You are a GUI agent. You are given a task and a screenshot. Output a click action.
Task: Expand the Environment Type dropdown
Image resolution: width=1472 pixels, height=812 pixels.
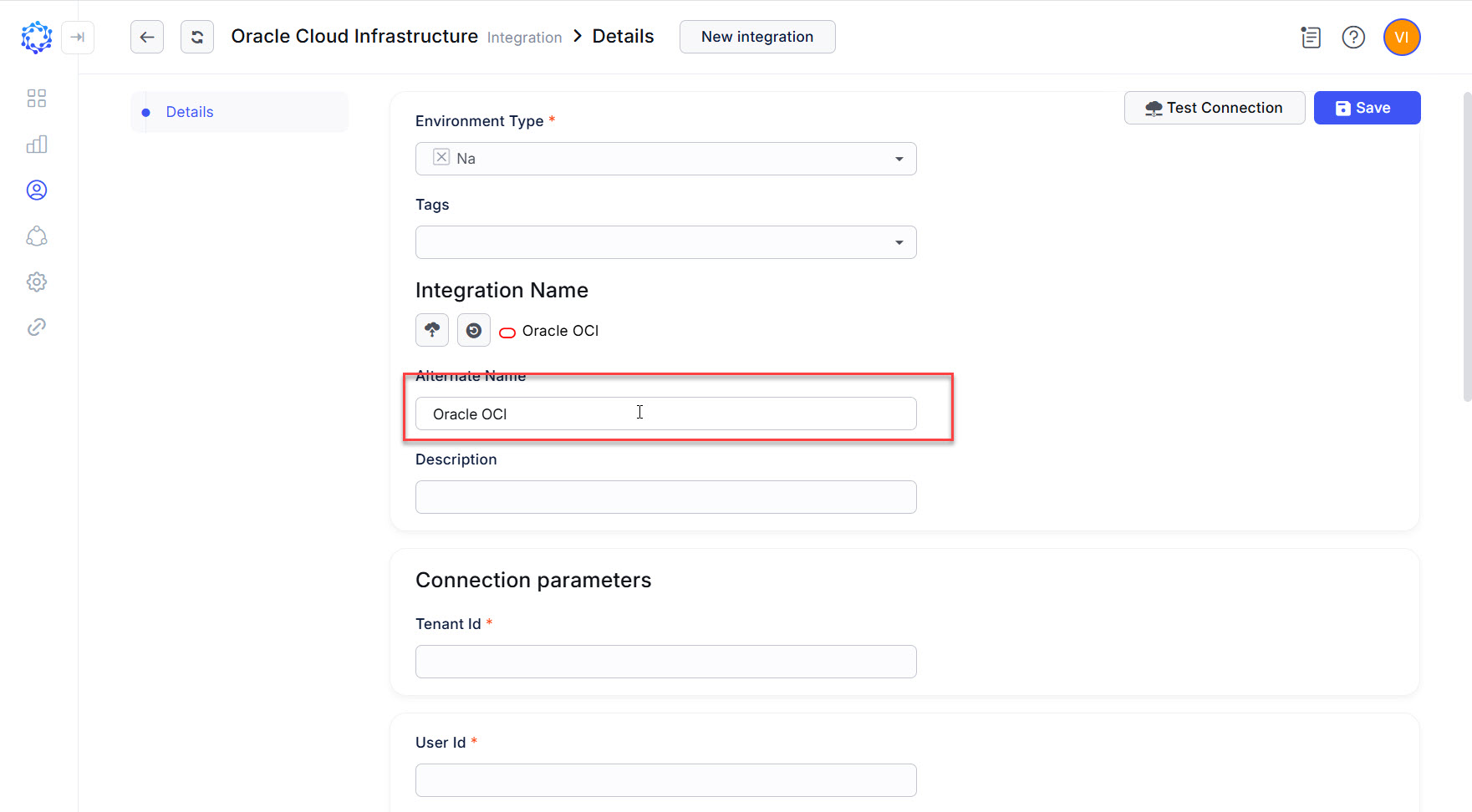(x=899, y=158)
